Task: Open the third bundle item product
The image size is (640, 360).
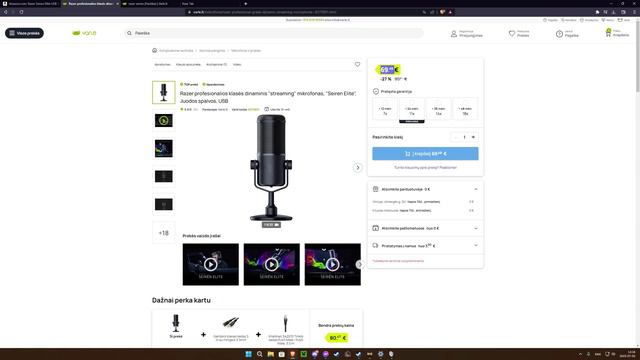Action: (286, 329)
